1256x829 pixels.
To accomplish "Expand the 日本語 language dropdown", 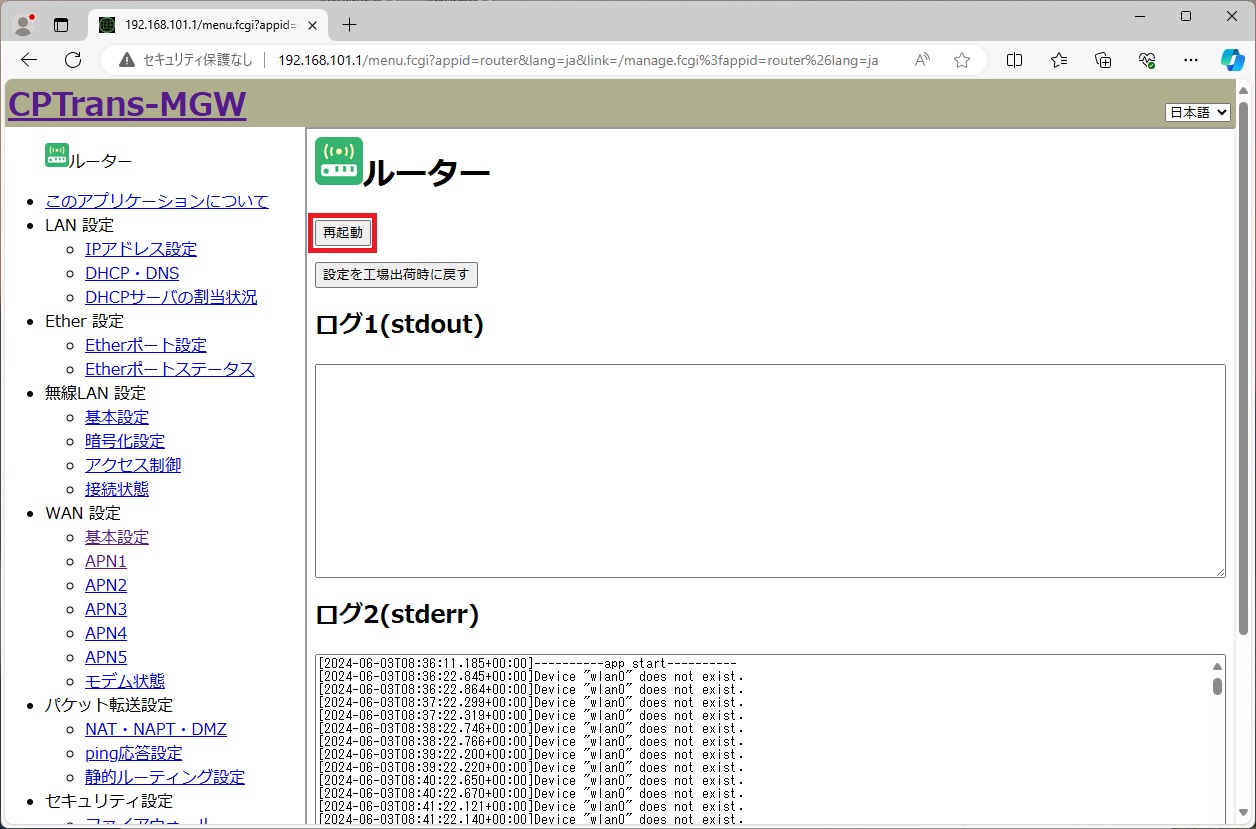I will coord(1197,112).
